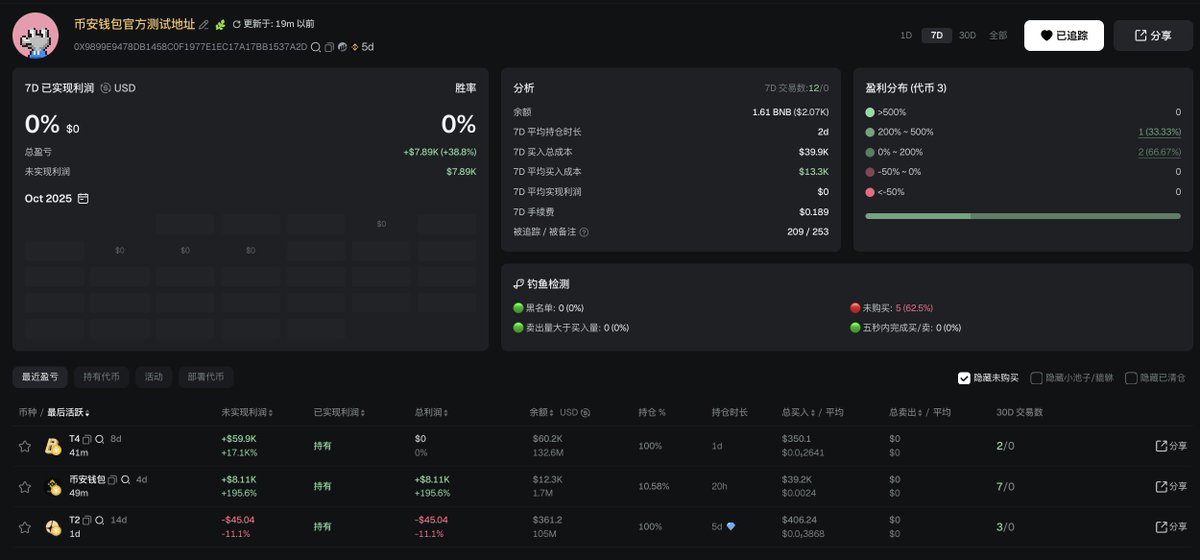
Task: Open the 最近盈亏 tab
Action: tap(41, 377)
